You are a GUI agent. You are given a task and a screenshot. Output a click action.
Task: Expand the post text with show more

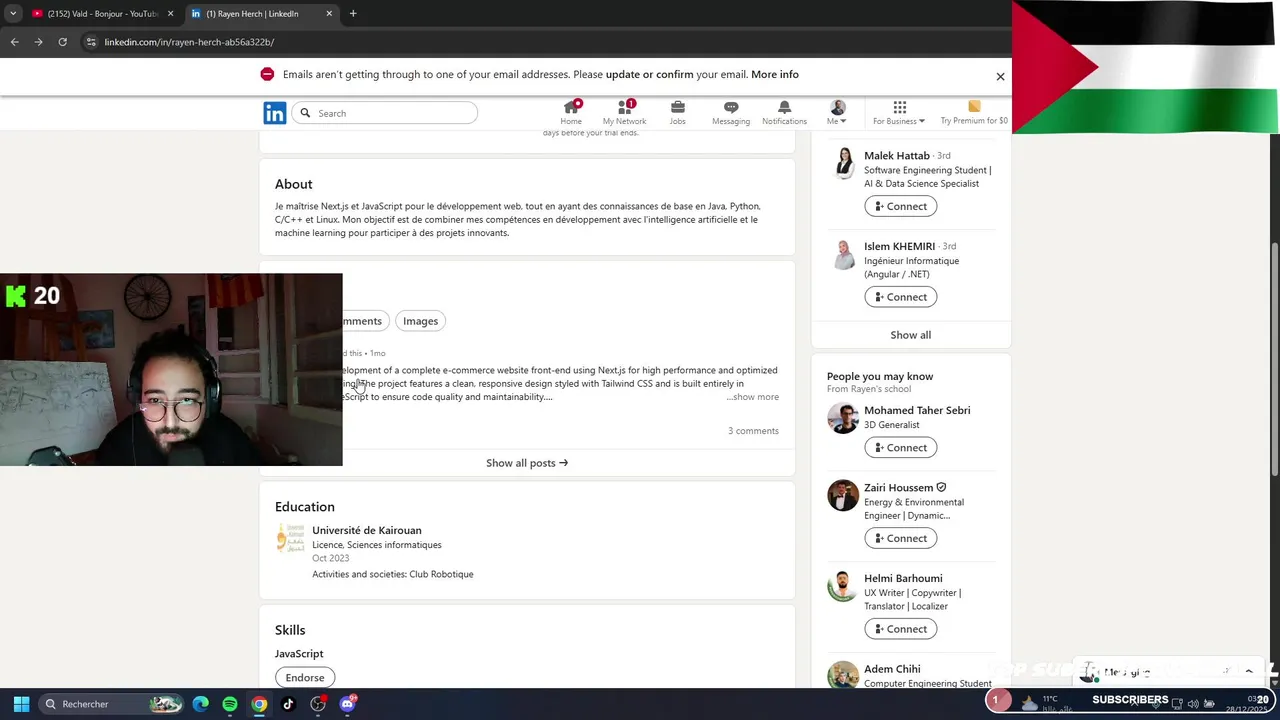(753, 397)
